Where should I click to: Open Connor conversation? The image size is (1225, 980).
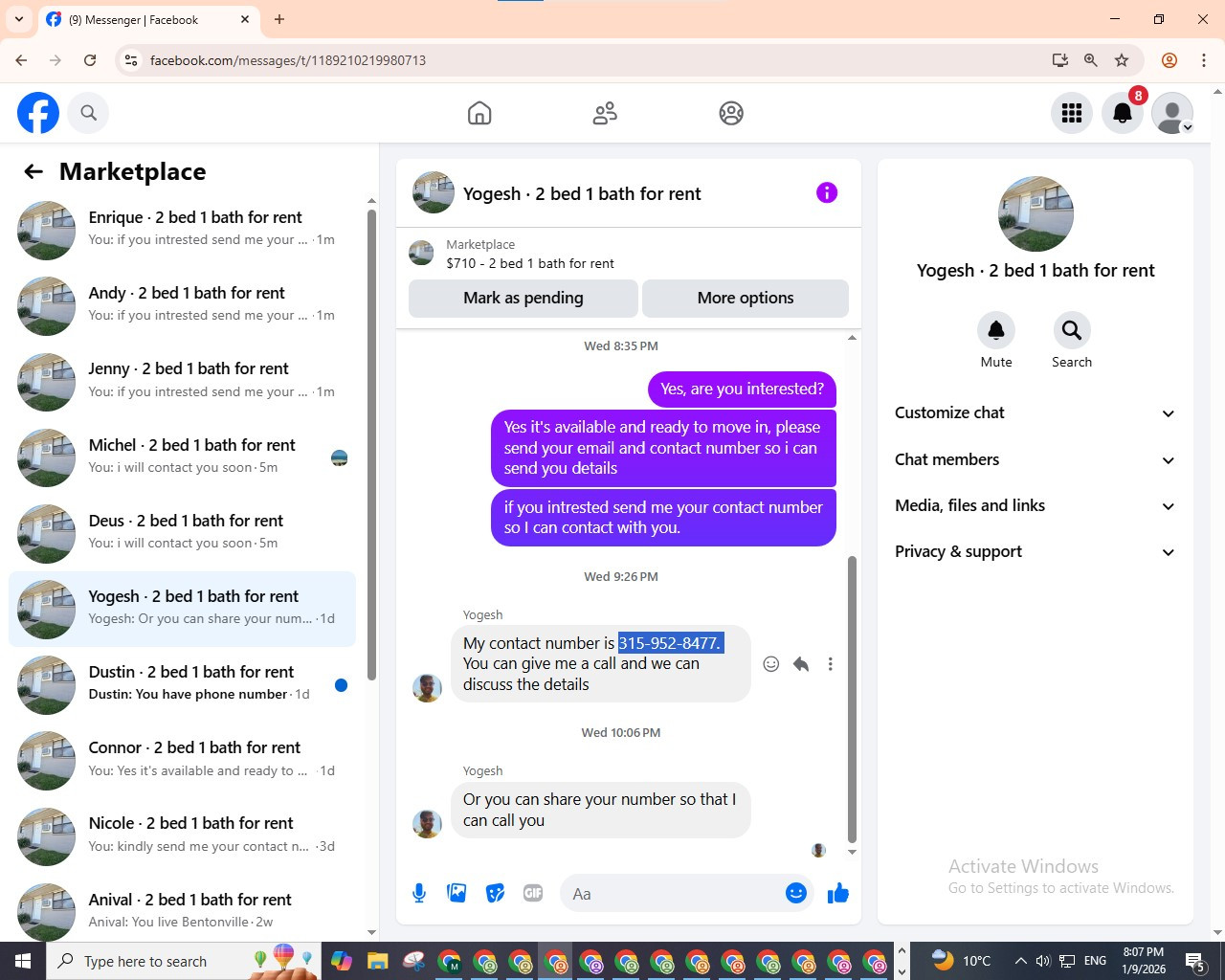[182, 760]
